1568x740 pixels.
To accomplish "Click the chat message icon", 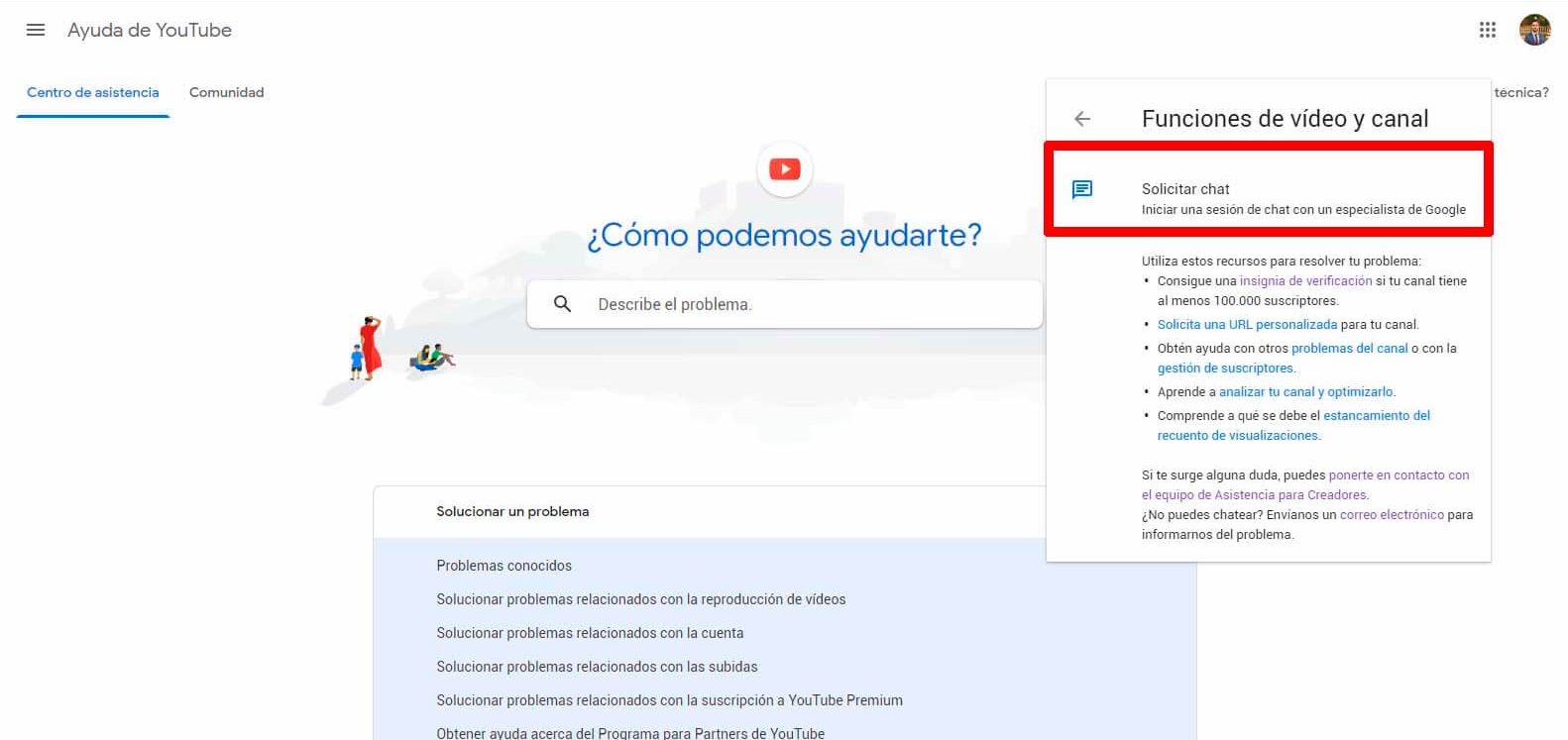I will click(1082, 189).
